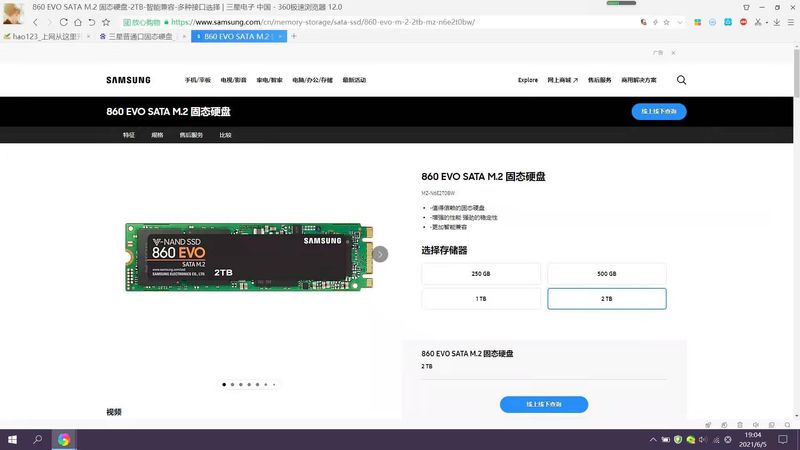Select the 1 TB storage option
800x450 pixels.
point(481,298)
